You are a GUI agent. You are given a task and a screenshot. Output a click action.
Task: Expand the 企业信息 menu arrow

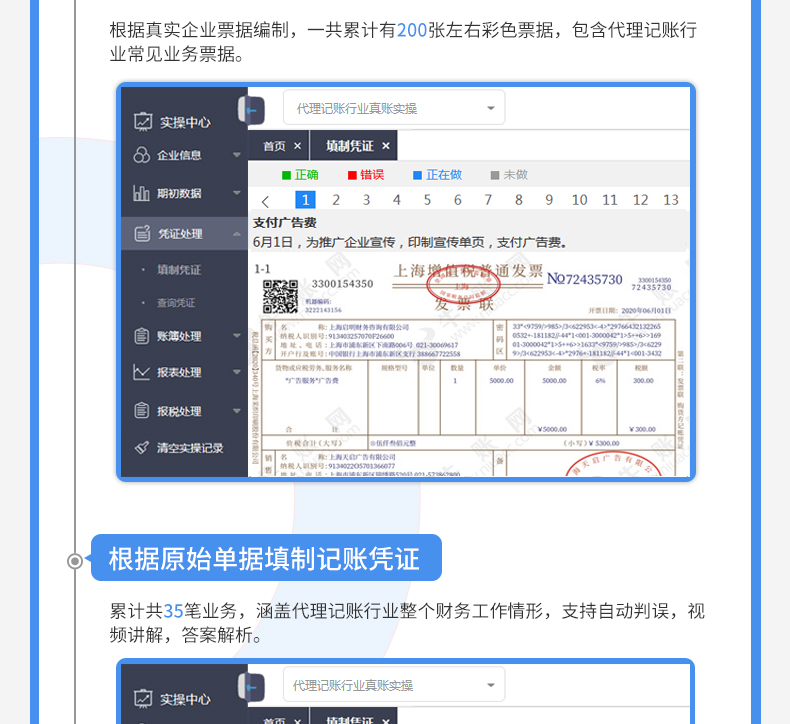coord(236,155)
